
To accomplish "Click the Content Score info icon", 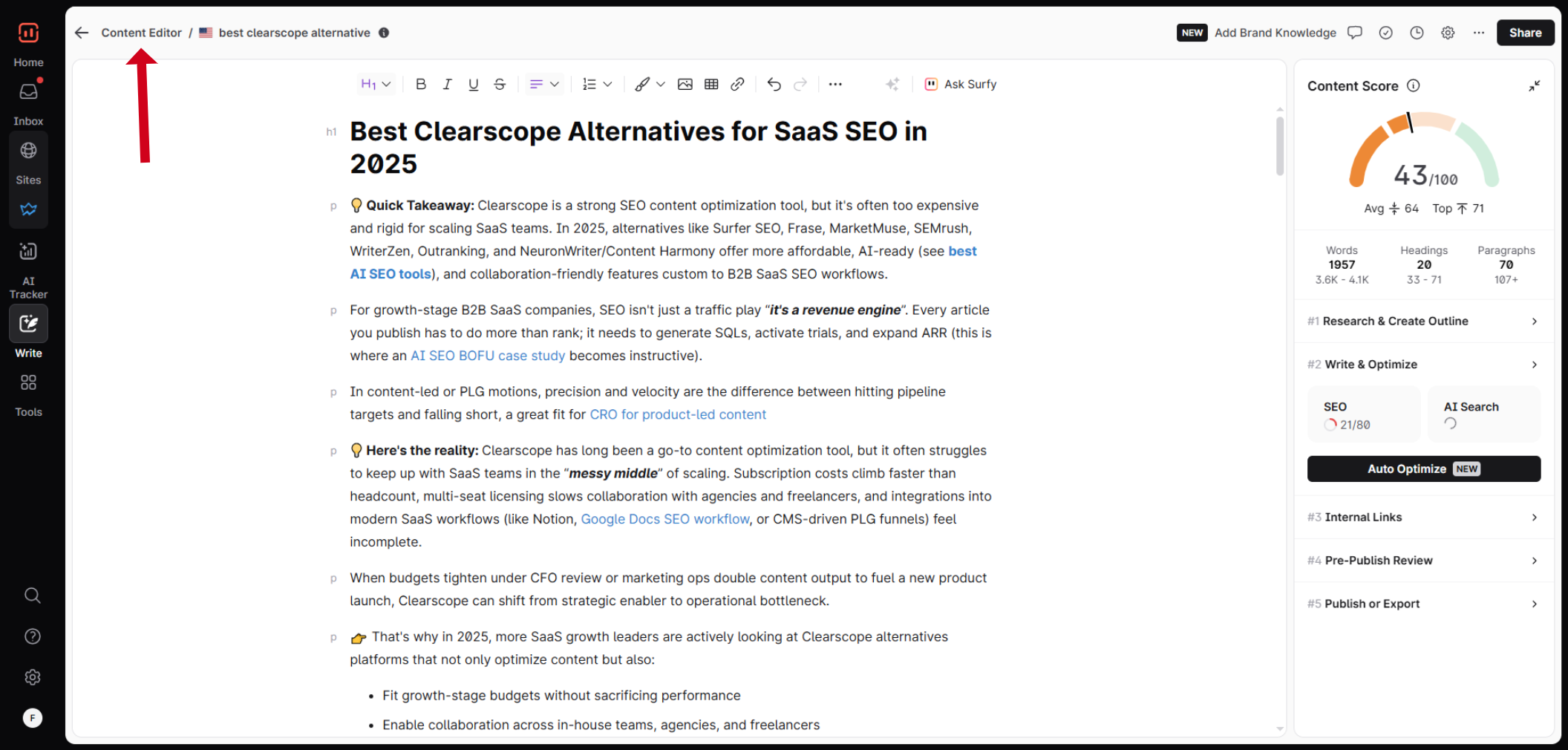I will [x=1414, y=85].
